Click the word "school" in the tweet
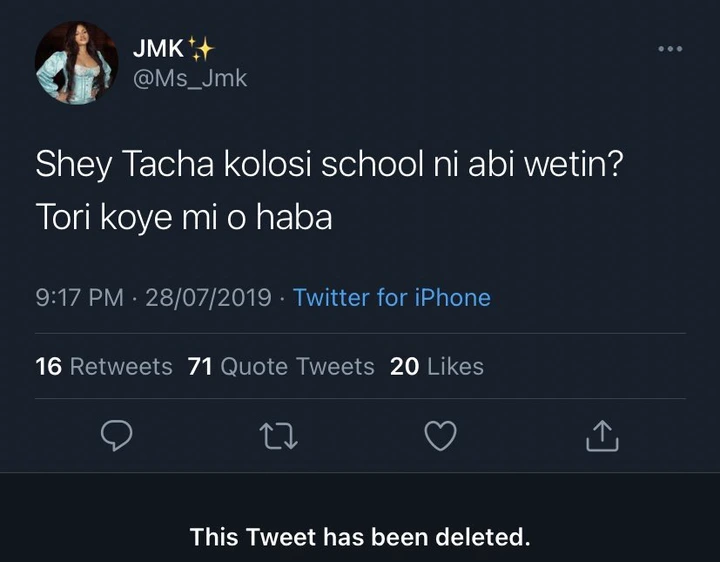 pos(371,166)
